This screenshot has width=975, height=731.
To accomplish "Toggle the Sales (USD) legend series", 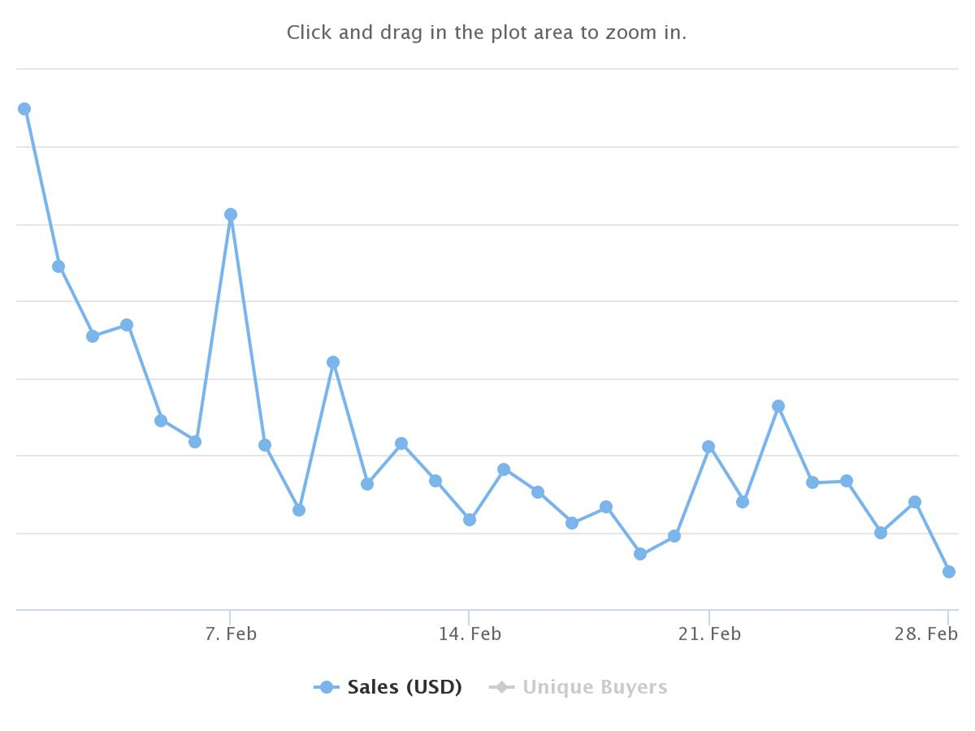I will (388, 687).
